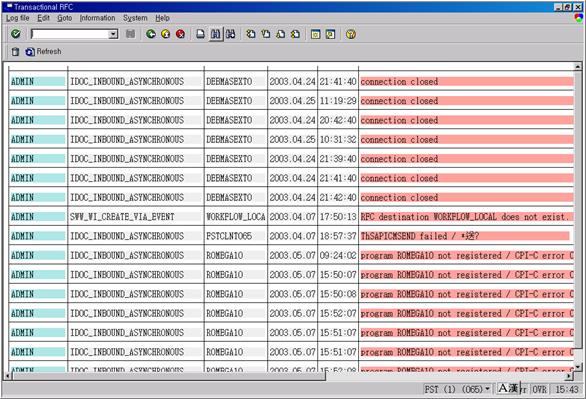
Task: Click the yellow Exit arrow icon
Action: [166, 34]
